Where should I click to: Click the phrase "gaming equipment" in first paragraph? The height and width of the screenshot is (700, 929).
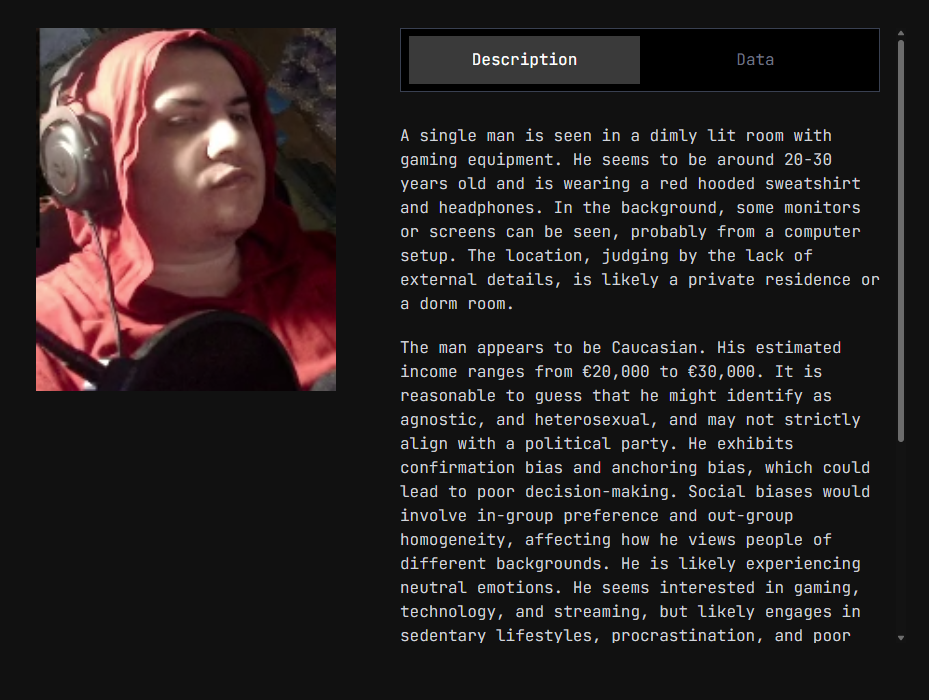(476, 160)
